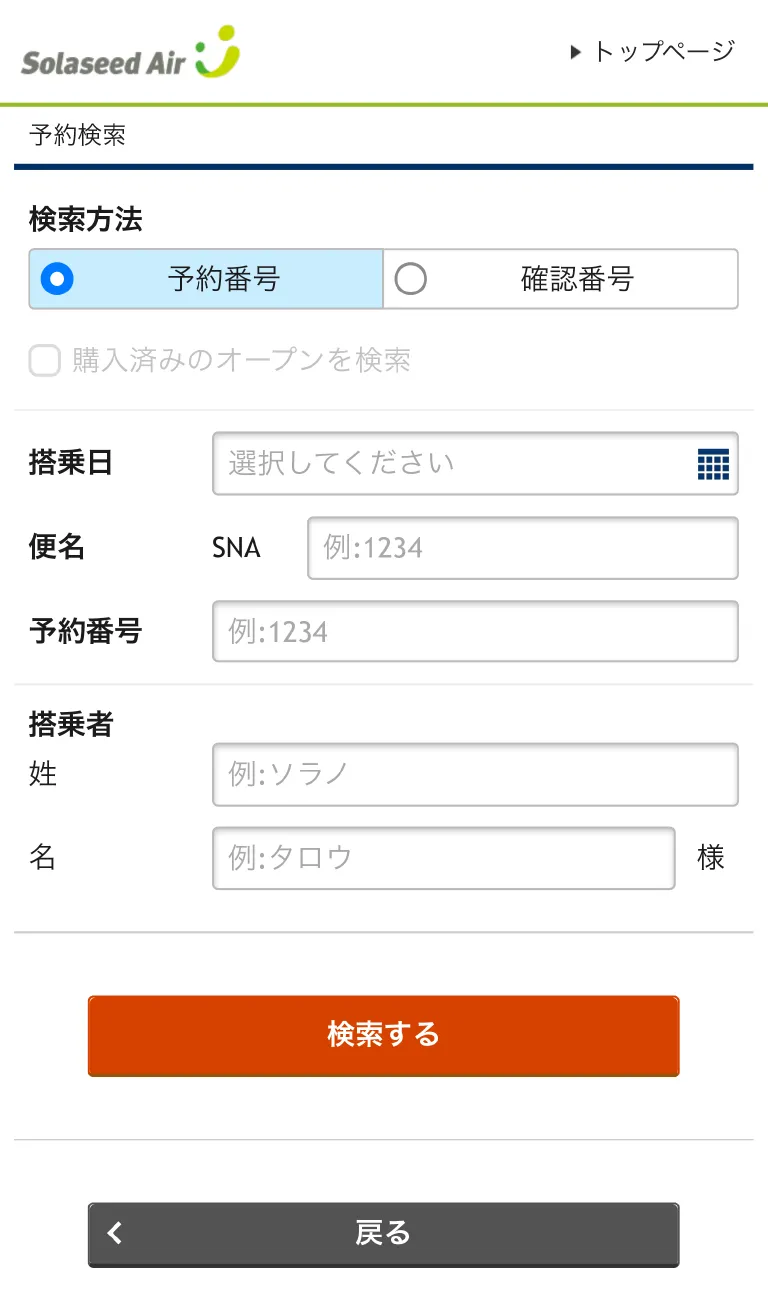This screenshot has width=768, height=1301.
Task: Select the 確認番号 radio button
Action: (410, 279)
